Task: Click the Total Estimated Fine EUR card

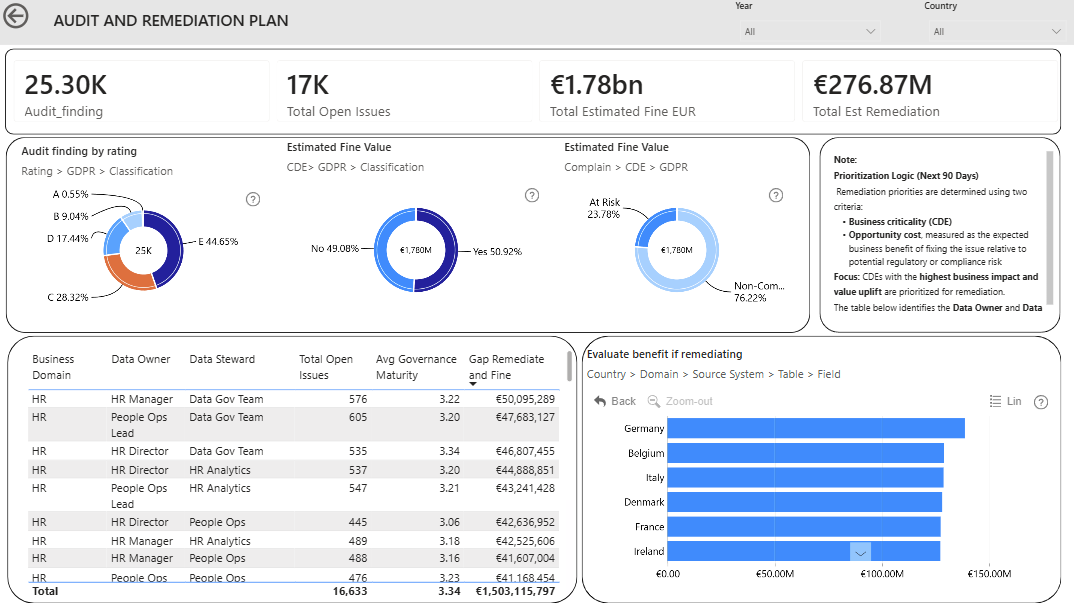Action: [x=667, y=91]
